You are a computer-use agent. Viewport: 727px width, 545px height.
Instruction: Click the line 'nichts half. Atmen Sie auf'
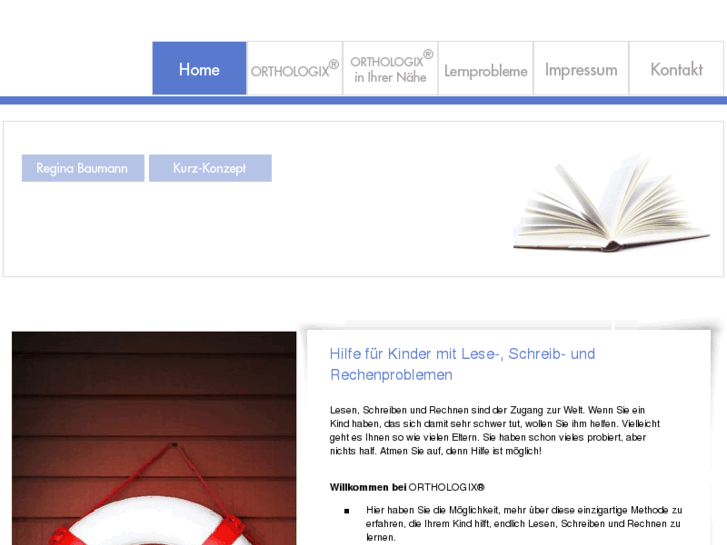click(435, 451)
